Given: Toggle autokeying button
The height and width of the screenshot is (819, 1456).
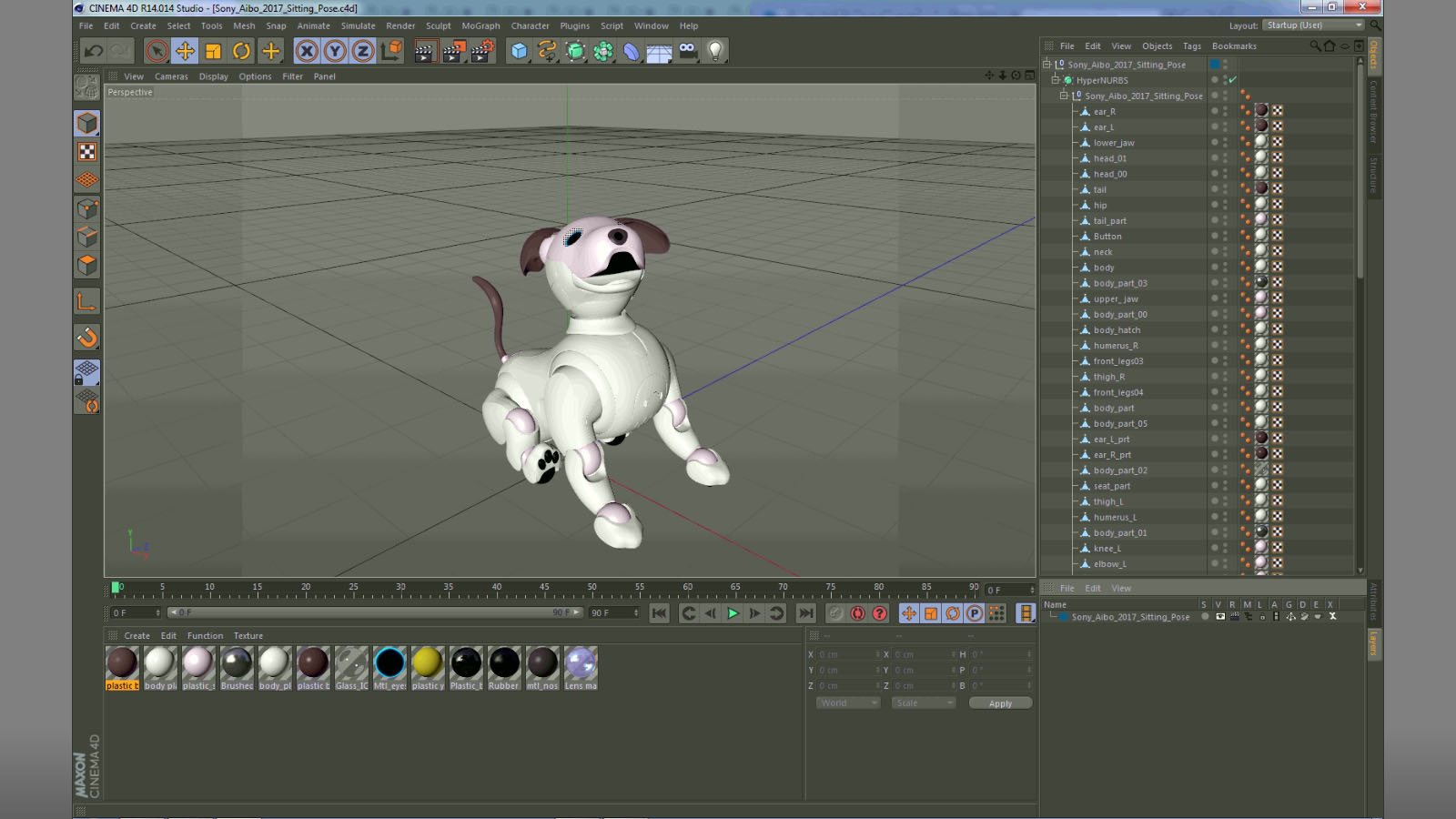Looking at the screenshot, I should [857, 613].
